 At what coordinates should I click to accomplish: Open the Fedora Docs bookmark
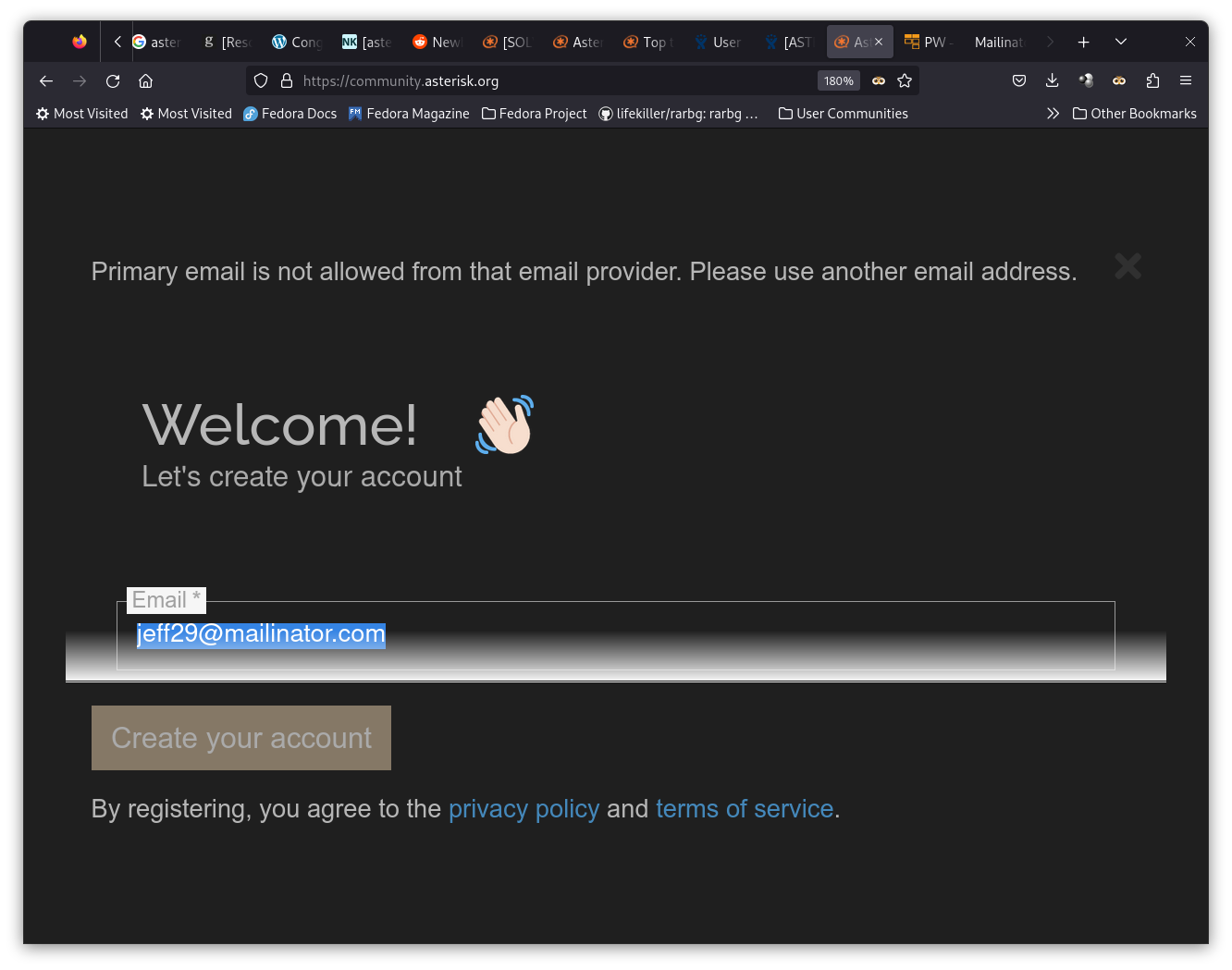tap(290, 114)
